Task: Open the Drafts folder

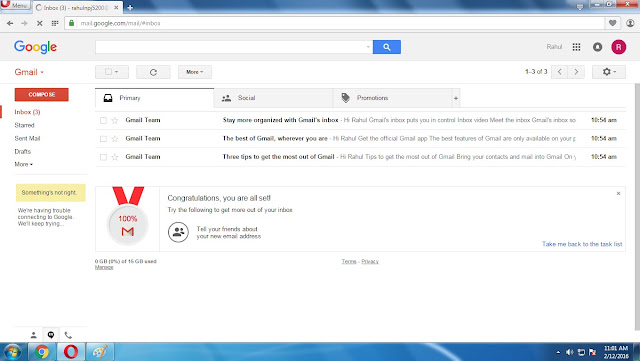Action: click(x=22, y=152)
